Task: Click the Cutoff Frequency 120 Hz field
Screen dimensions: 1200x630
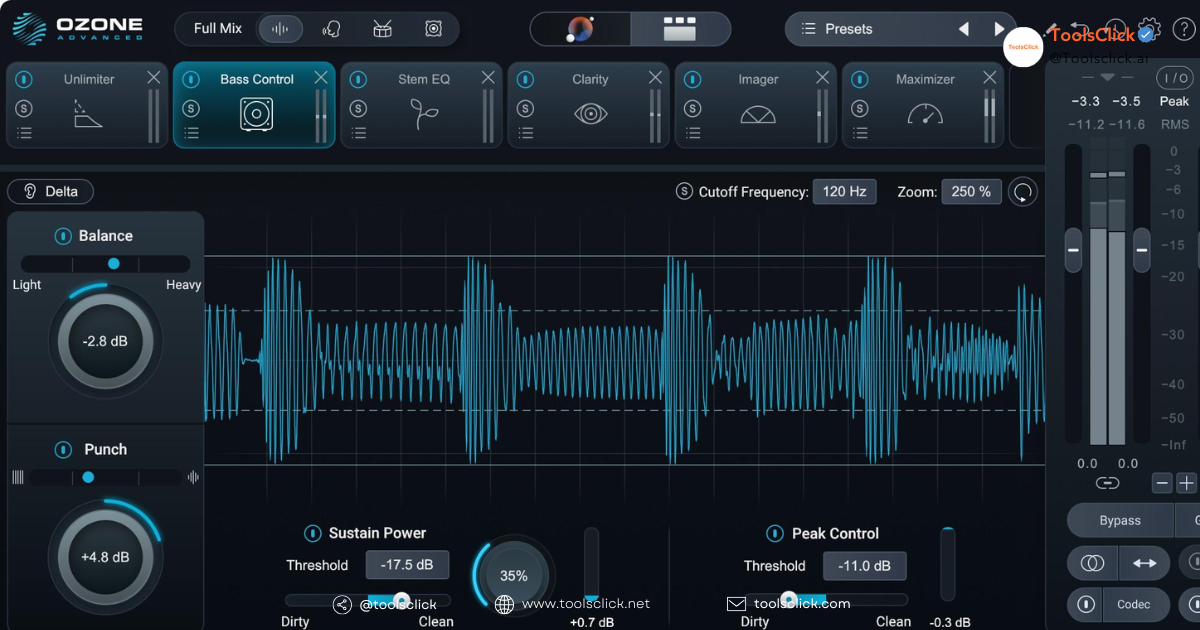Action: click(844, 191)
